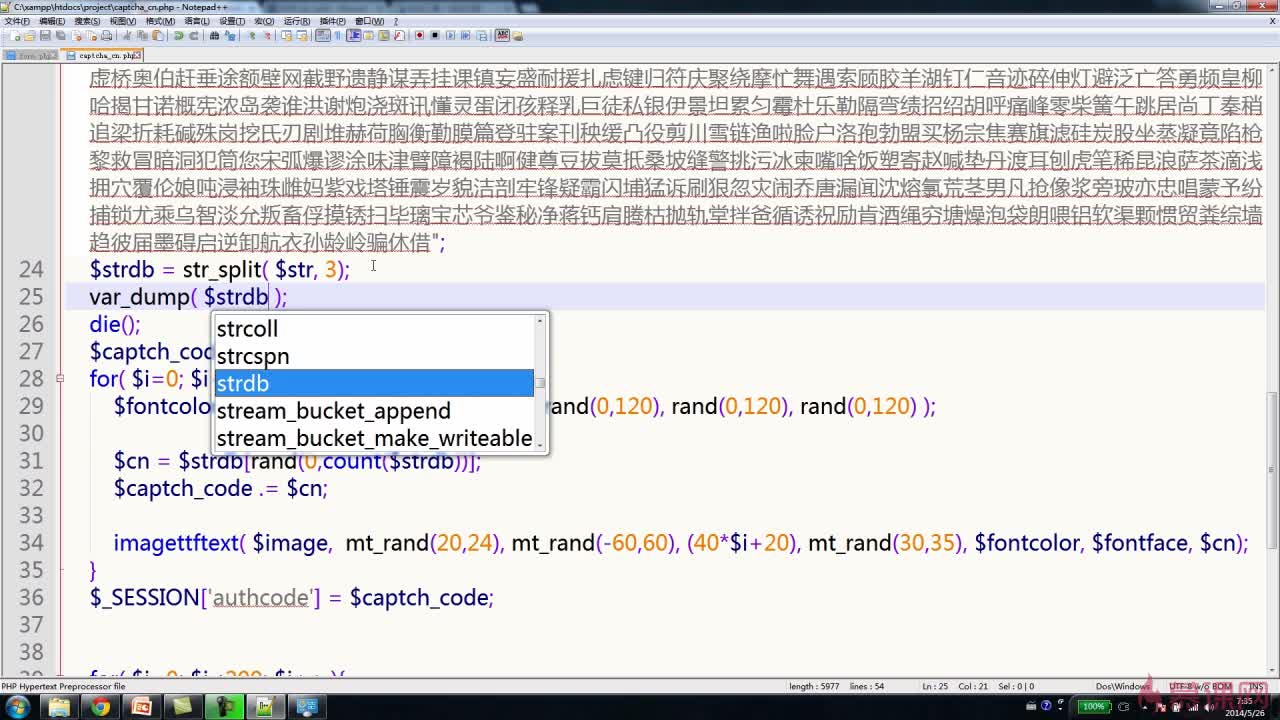Screen dimensions: 1280x720
Task: Click die(); on line 26
Action: coord(115,324)
